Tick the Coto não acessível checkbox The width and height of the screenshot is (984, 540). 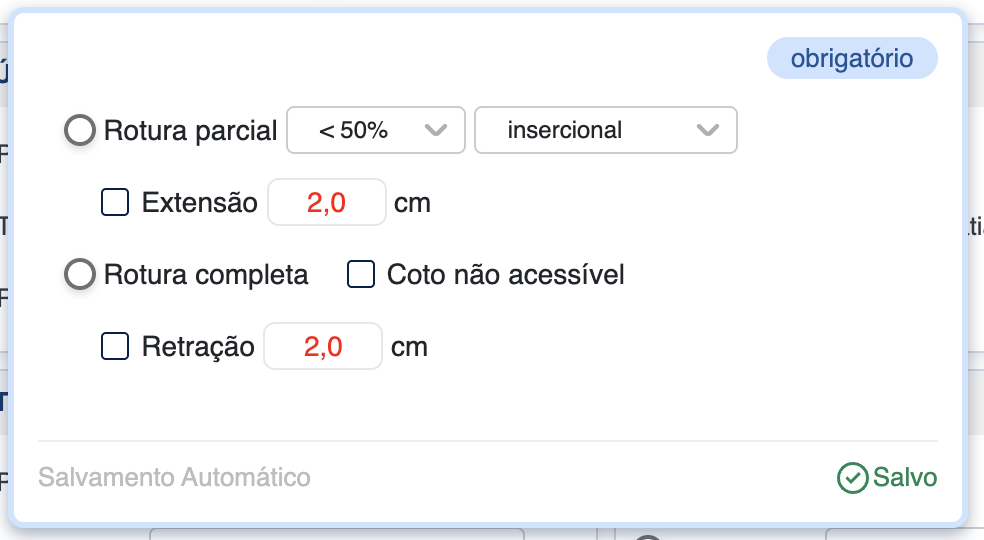361,274
